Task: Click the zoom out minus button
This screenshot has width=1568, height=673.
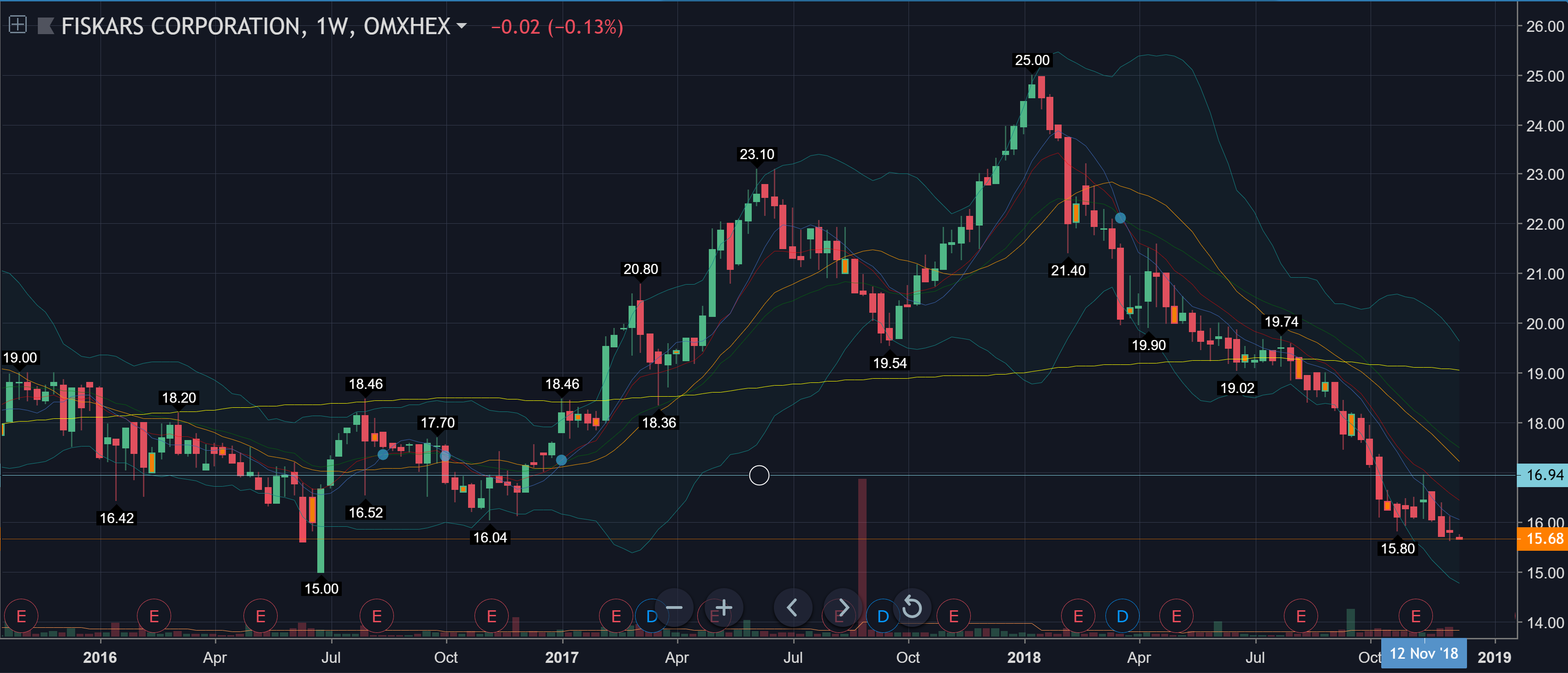Action: 674,607
